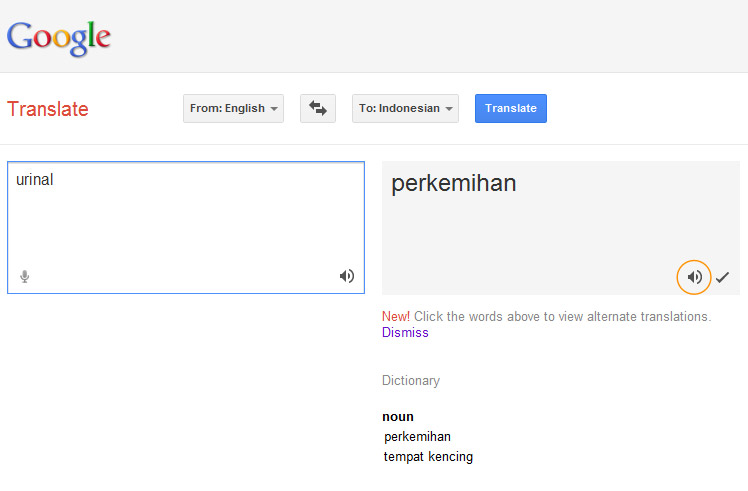Rate translation with the checkmark icon

point(722,277)
